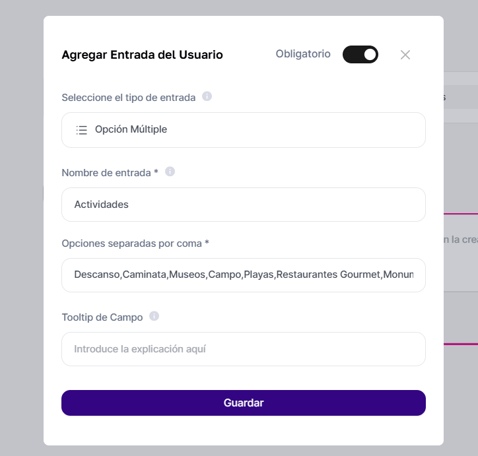The image size is (478, 456).
Task: Focus the Actividades name input field
Action: 243,204
